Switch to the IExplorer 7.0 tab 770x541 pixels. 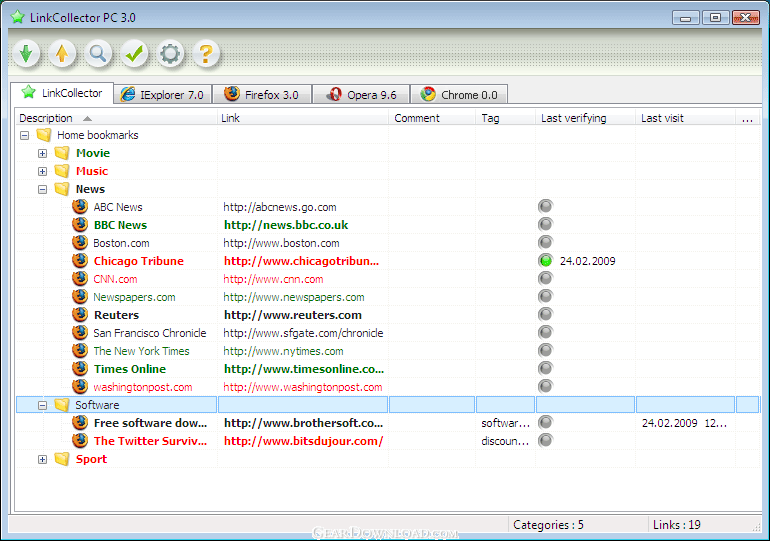point(163,94)
